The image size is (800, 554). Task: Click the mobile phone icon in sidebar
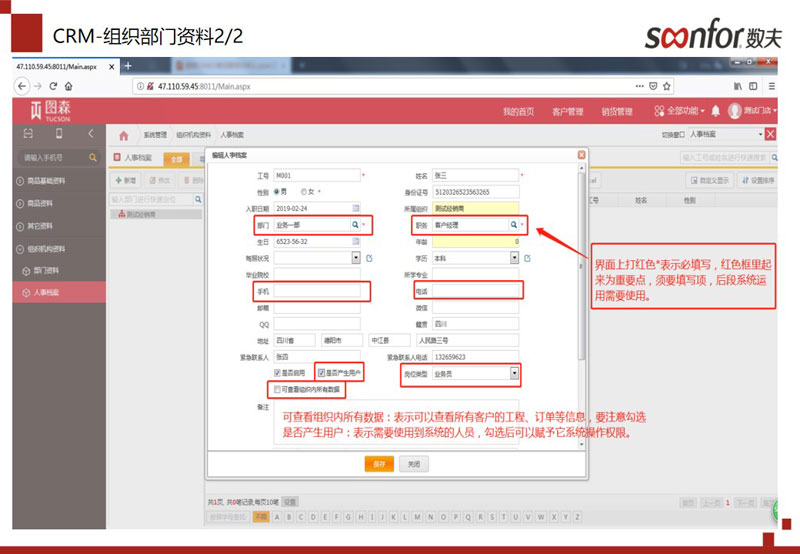[59, 134]
